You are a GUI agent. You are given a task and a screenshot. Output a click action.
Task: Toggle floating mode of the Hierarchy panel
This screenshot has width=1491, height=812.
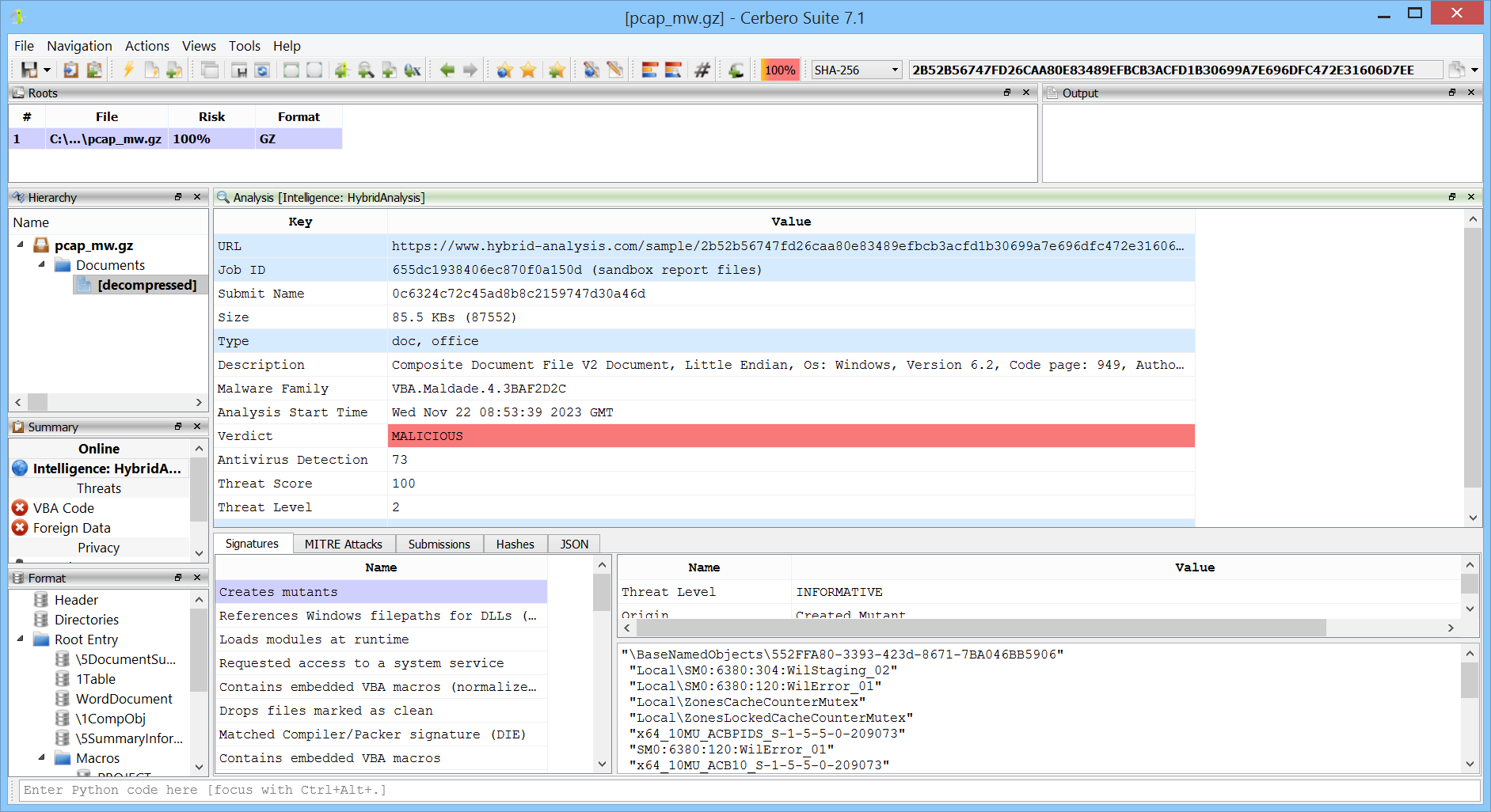(x=177, y=197)
